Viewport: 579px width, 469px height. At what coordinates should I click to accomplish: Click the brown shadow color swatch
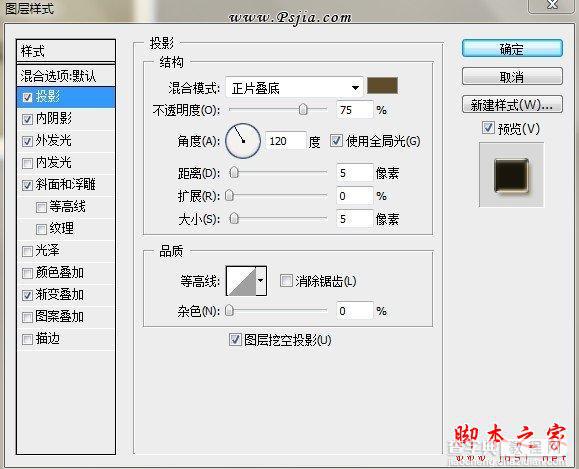(383, 86)
